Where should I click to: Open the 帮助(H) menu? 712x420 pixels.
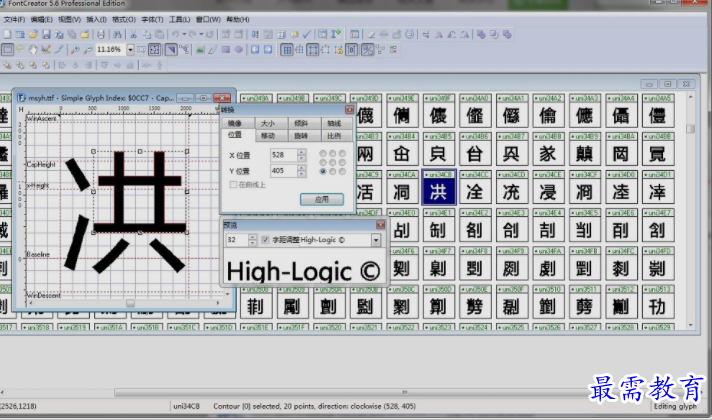pos(238,20)
